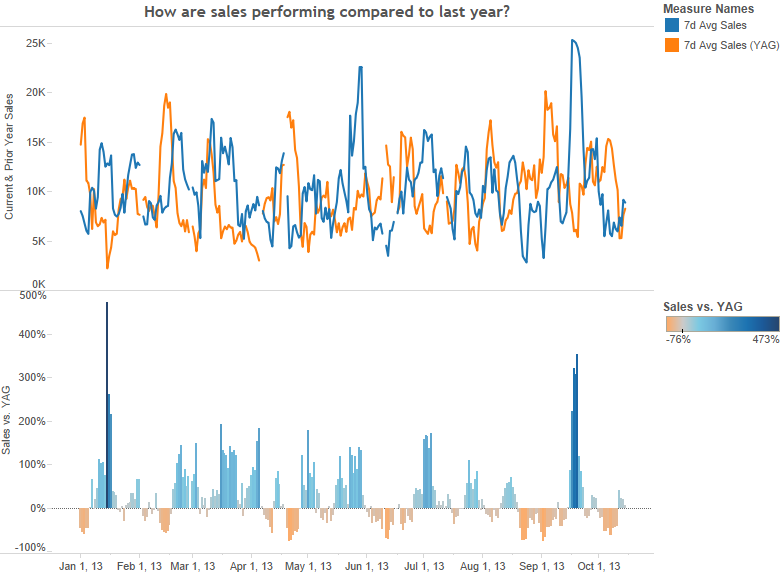The image size is (784, 584).
Task: Click the blue 7d Avg Sales legend swatch
Action: [671, 25]
